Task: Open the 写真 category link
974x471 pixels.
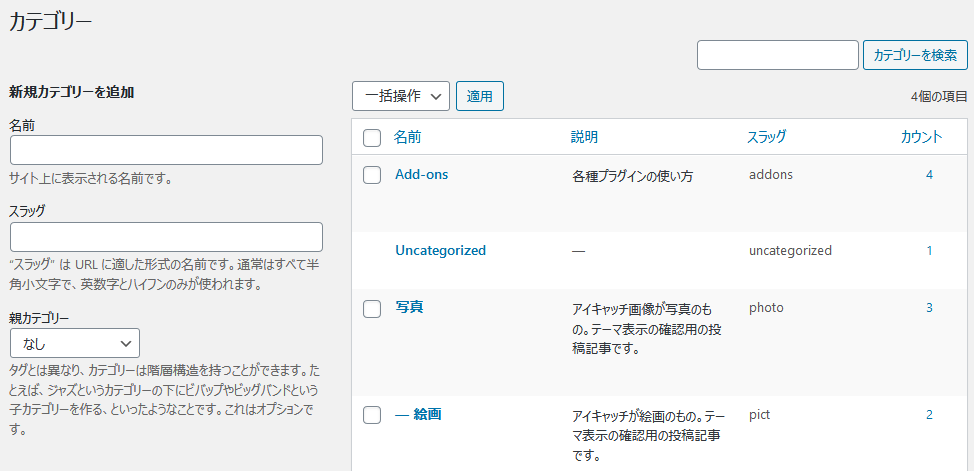Action: (x=409, y=307)
